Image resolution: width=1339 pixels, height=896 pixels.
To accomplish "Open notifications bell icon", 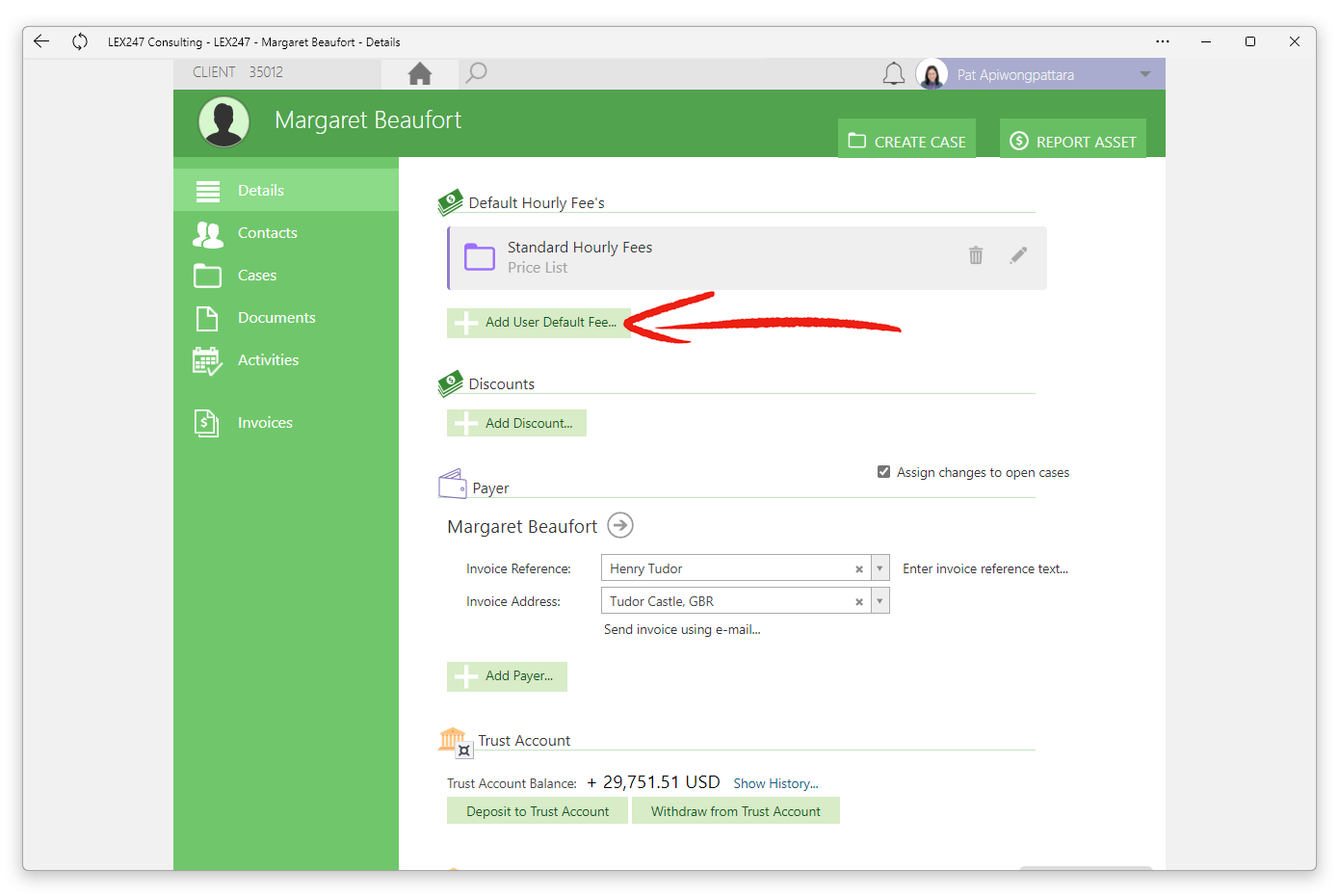I will click(x=894, y=74).
